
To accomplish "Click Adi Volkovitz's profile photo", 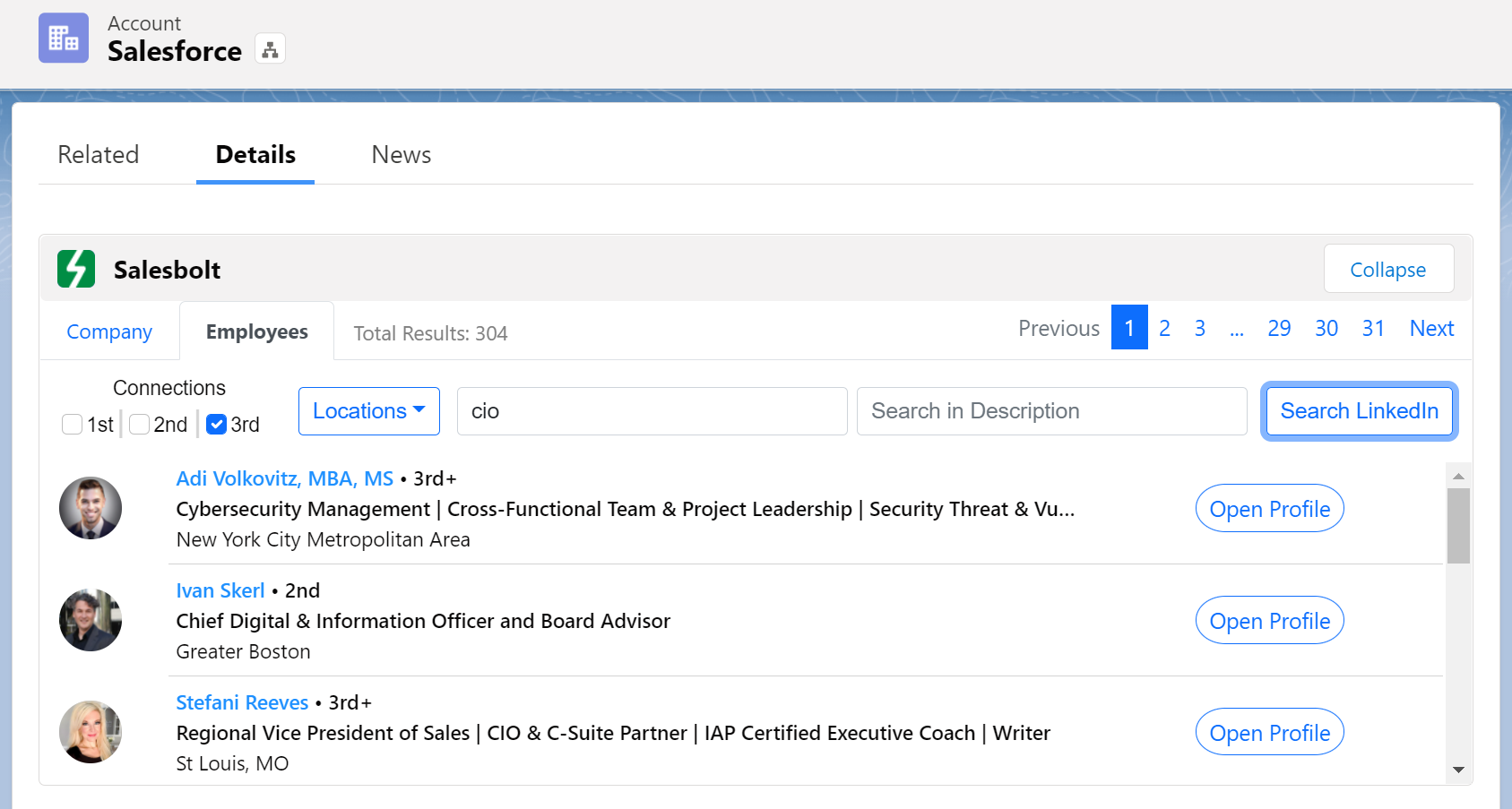I will click(x=91, y=508).
